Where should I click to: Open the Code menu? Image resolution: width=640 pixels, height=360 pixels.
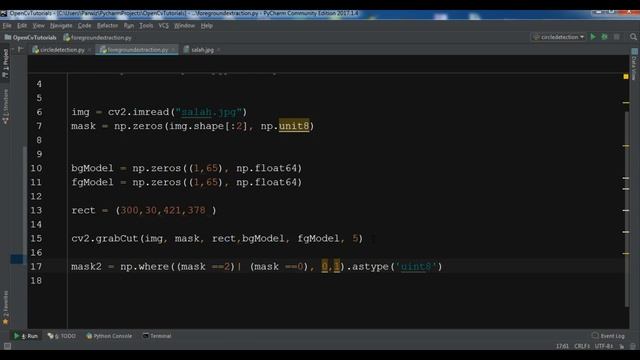tap(84, 26)
